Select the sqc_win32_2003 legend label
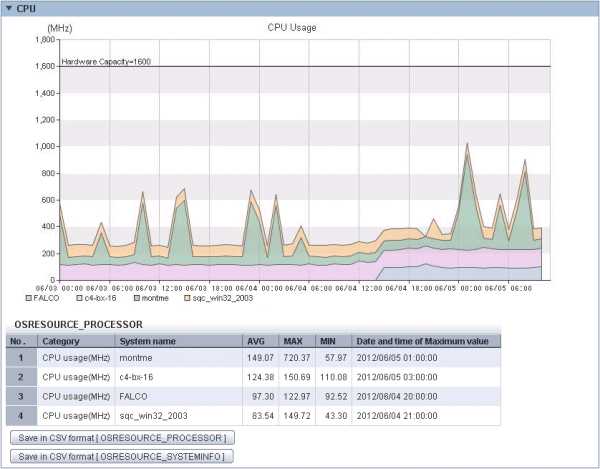 point(223,298)
